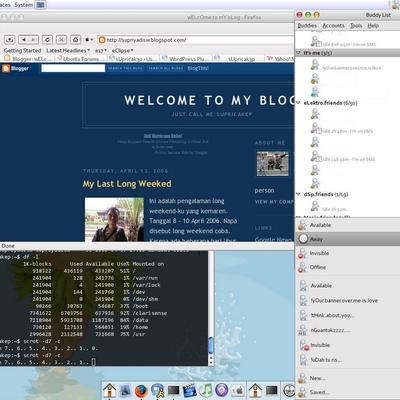The height and width of the screenshot is (400, 400).
Task: Click the blue app icon beside home in dock
Action: [x=125, y=391]
